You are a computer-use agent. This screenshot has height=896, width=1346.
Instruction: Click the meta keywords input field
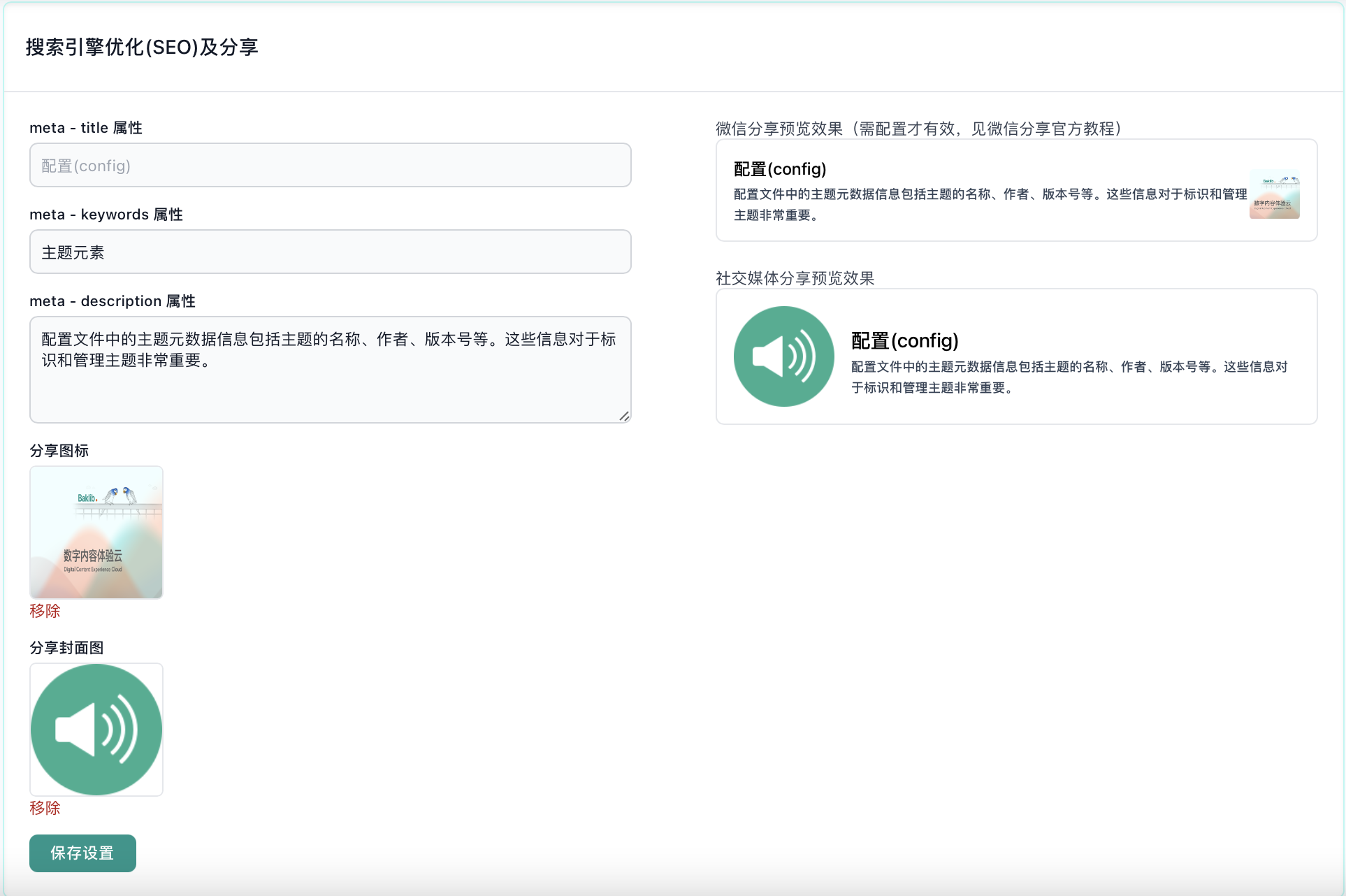click(330, 252)
